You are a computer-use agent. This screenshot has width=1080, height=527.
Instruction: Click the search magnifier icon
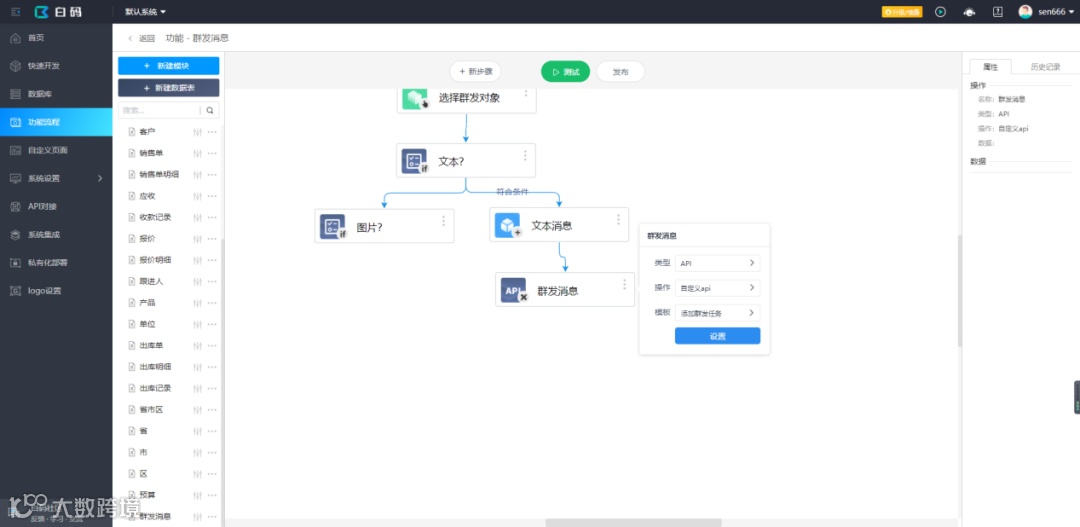click(x=210, y=110)
